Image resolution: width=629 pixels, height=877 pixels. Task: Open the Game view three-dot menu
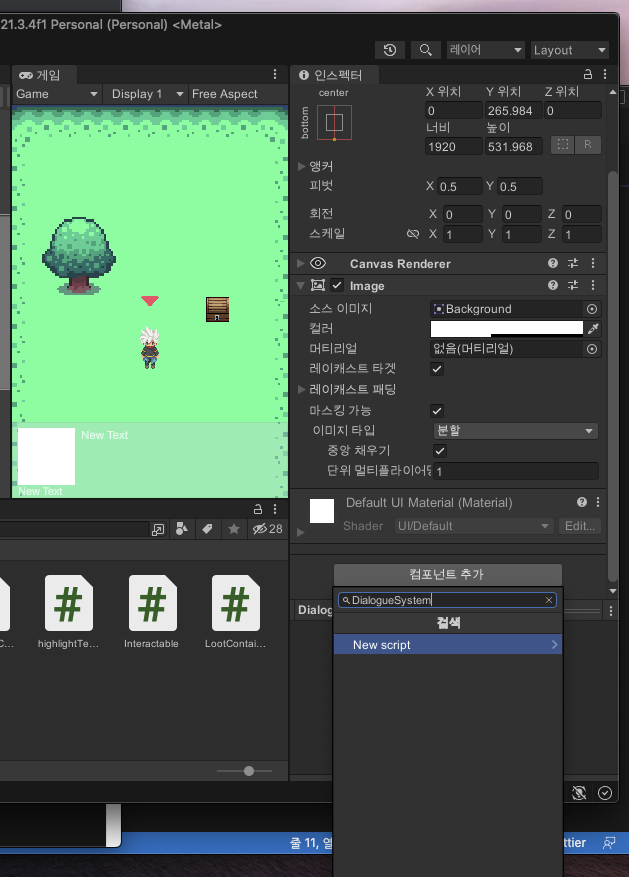pyautogui.click(x=275, y=74)
